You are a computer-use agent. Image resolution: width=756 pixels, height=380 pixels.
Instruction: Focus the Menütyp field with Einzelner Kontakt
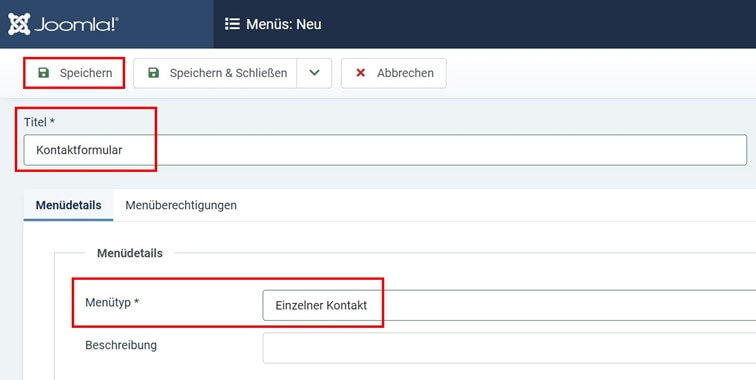tap(509, 305)
